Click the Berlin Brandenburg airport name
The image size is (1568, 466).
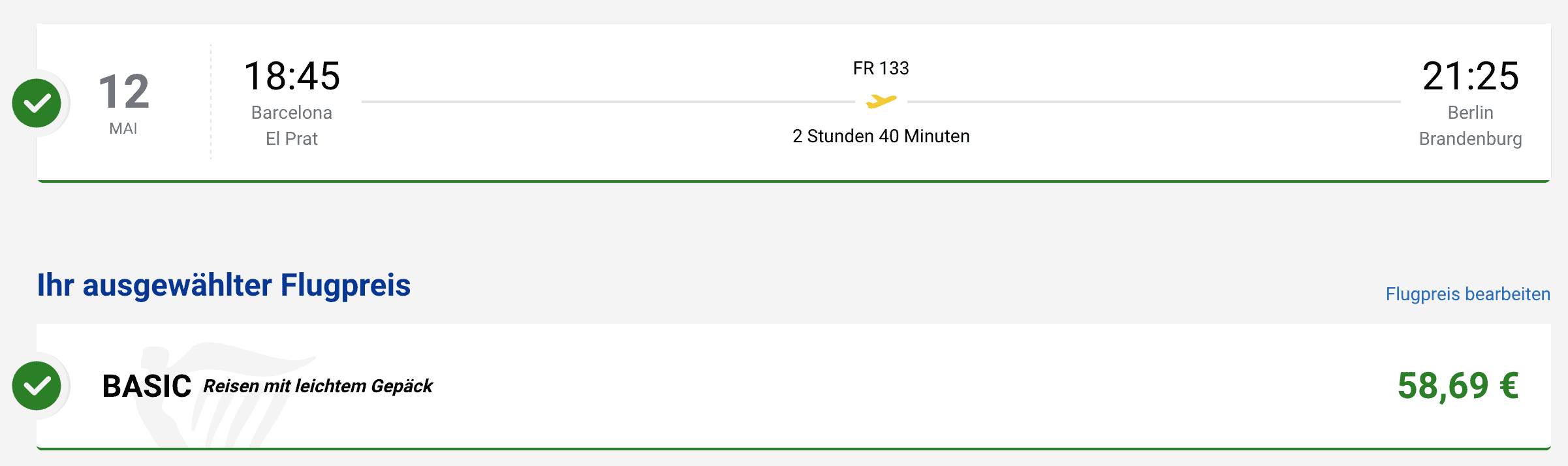1470,125
